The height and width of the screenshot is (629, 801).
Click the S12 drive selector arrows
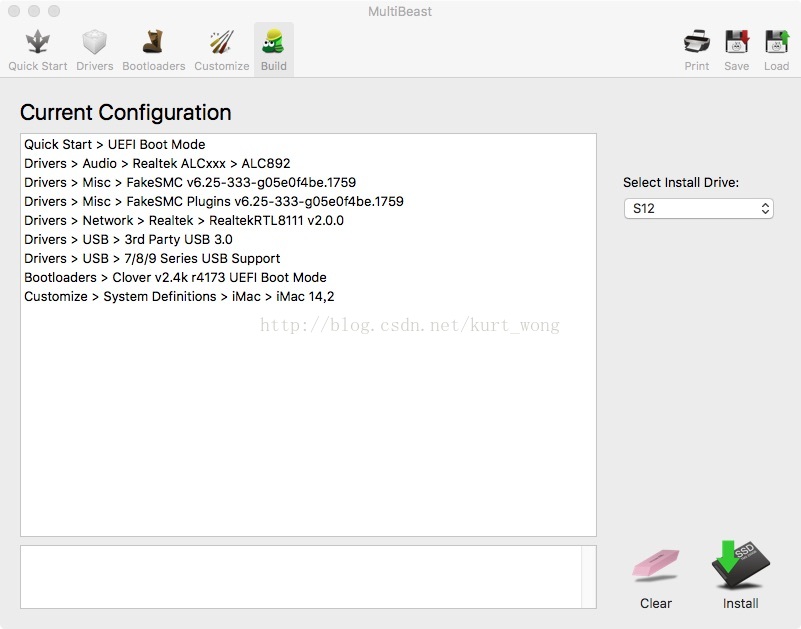pyautogui.click(x=765, y=208)
